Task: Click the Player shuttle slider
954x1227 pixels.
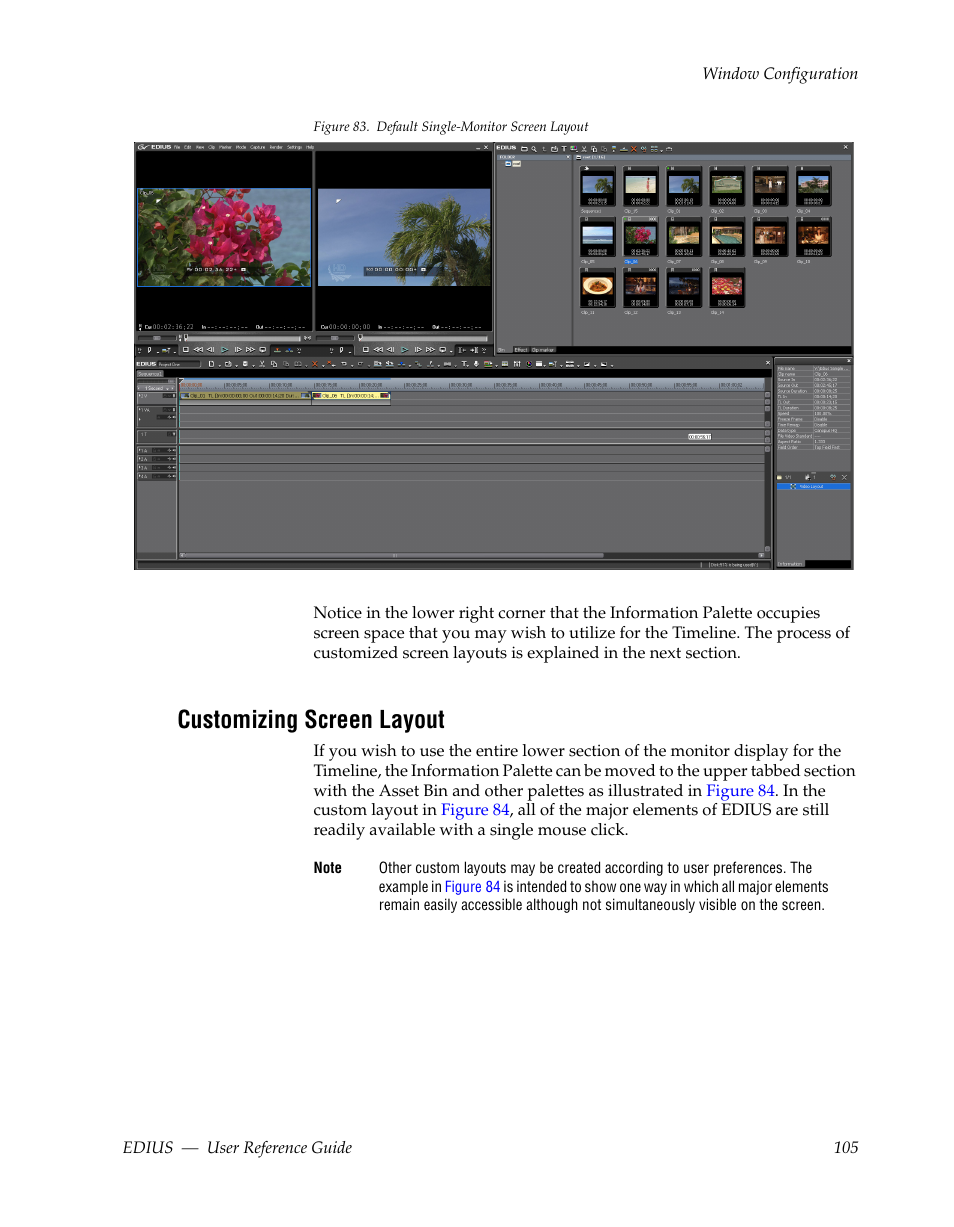Action: (157, 338)
